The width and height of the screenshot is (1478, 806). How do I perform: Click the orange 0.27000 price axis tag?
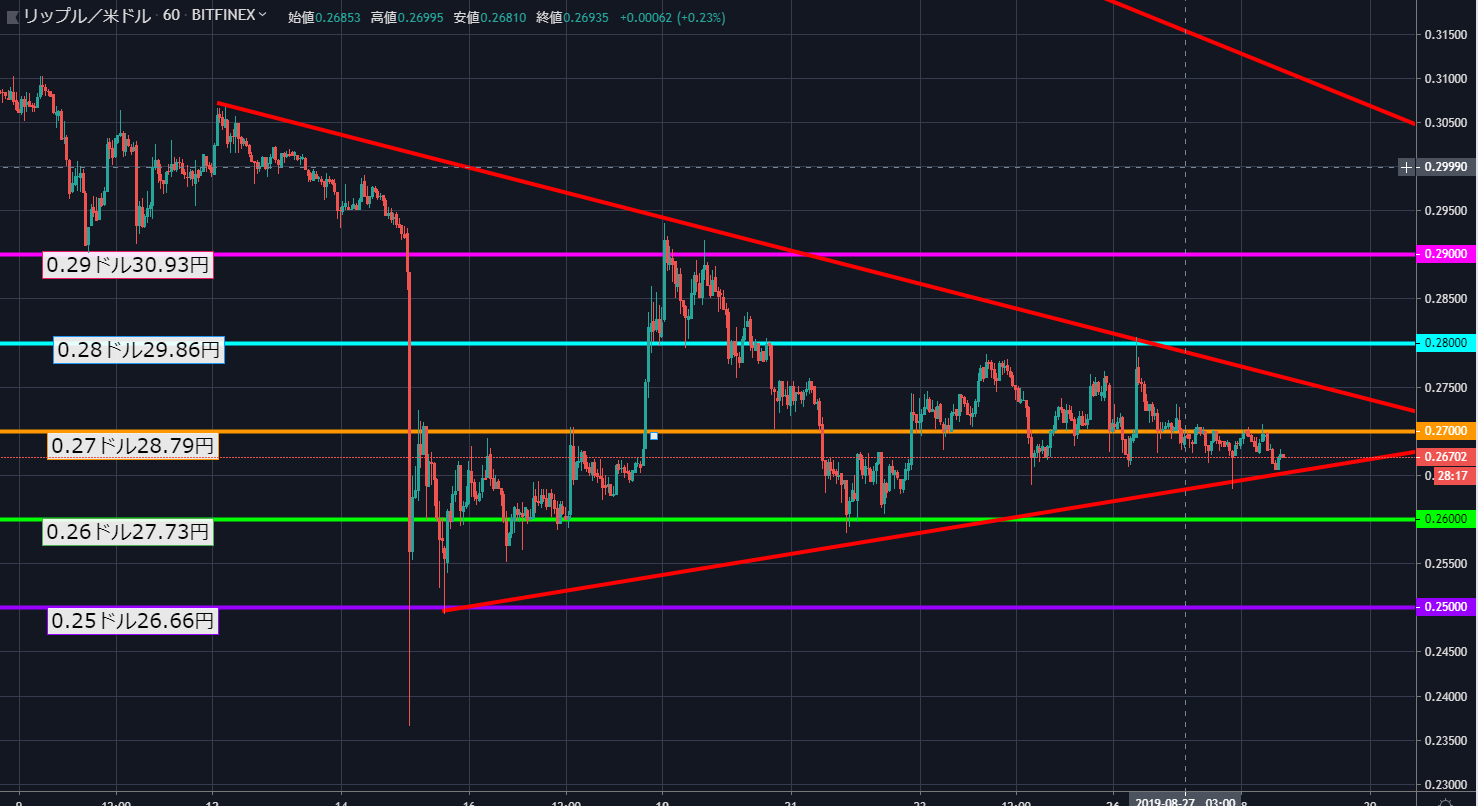1446,431
